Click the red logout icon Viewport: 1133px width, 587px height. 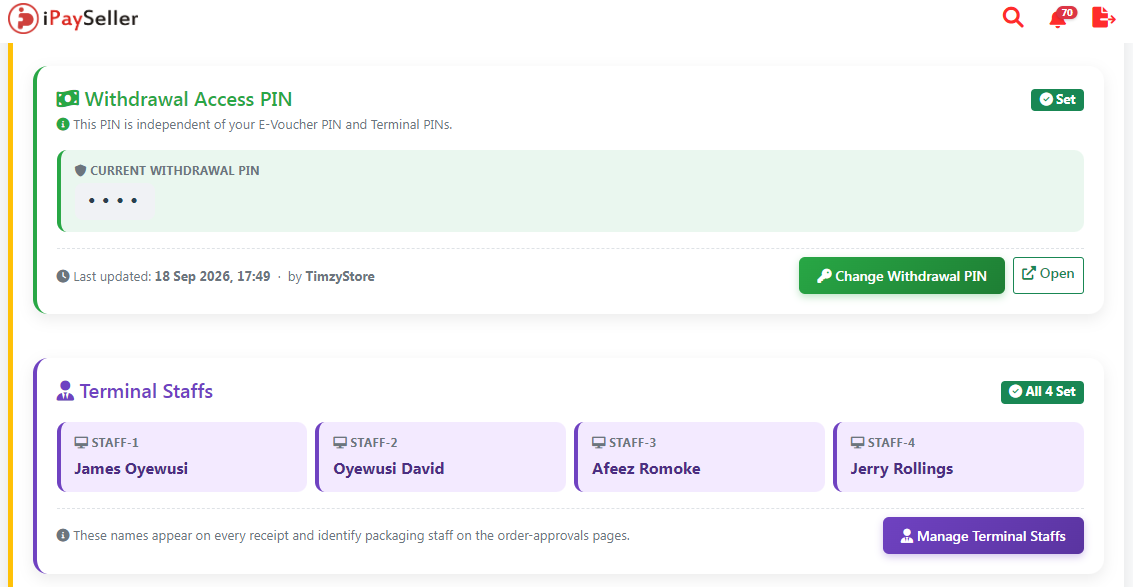point(1103,17)
